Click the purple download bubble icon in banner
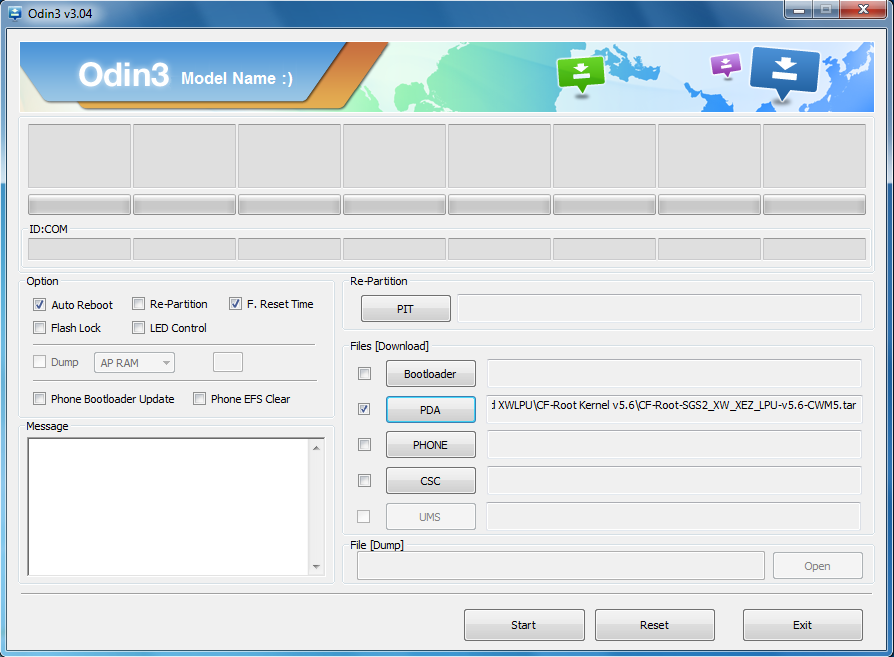Image resolution: width=894 pixels, height=657 pixels. 725,66
